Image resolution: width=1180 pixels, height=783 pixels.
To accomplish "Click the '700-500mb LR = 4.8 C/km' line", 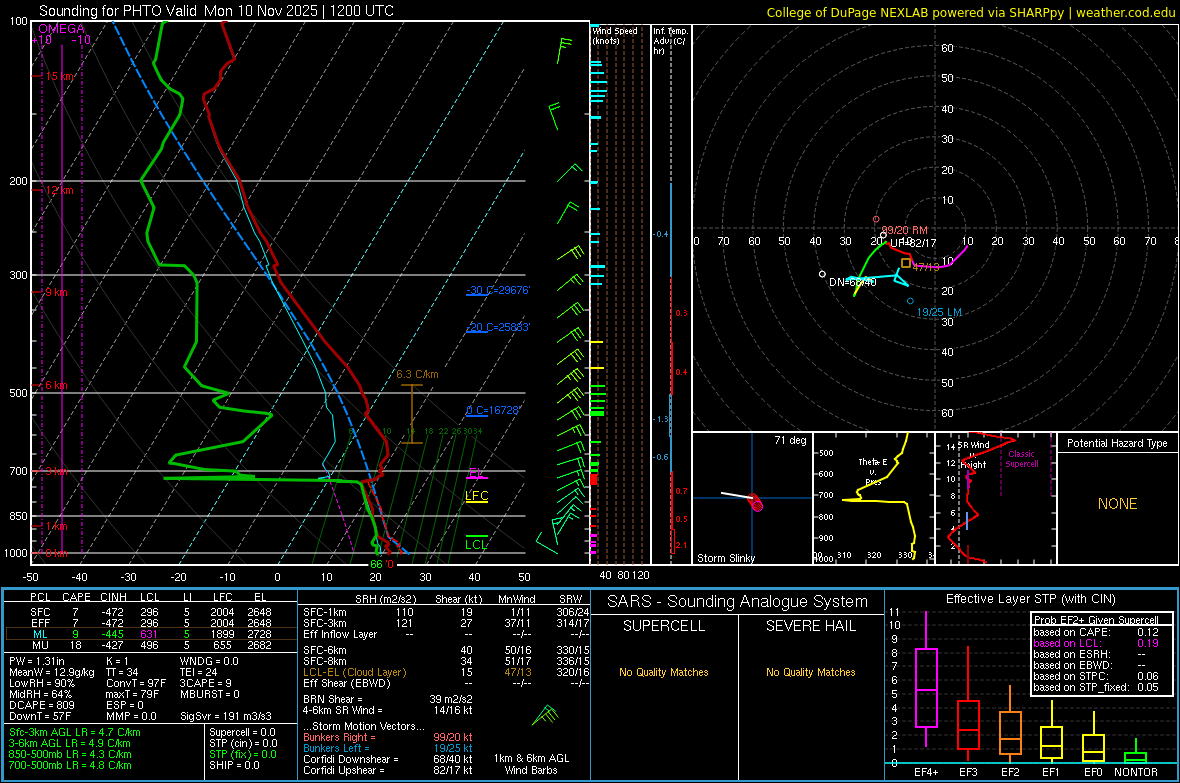I will click(x=70, y=766).
